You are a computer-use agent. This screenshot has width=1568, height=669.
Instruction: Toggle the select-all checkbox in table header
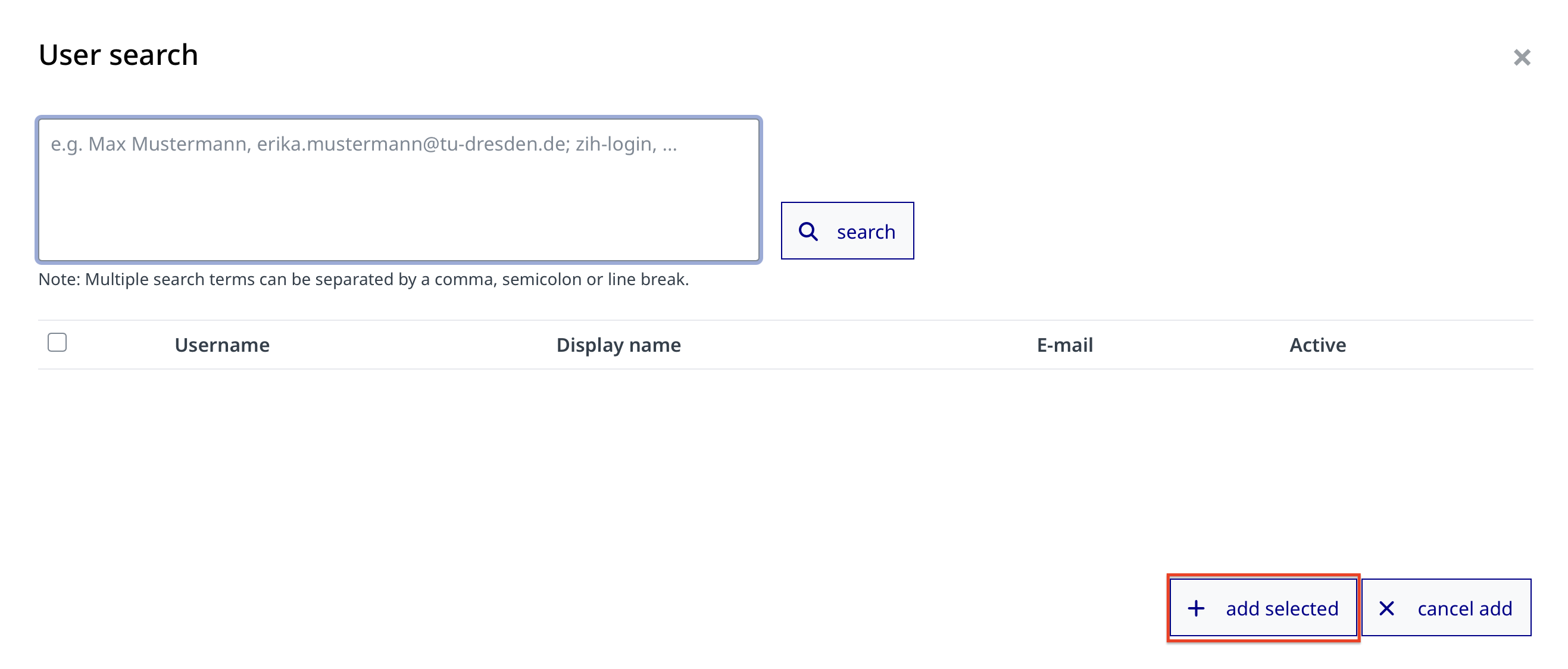(x=57, y=343)
